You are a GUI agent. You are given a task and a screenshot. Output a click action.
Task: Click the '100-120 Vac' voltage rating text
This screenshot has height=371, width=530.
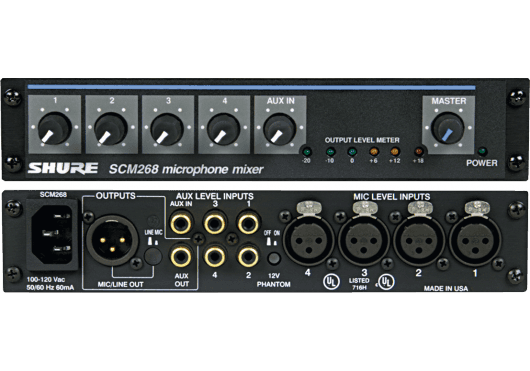click(46, 280)
